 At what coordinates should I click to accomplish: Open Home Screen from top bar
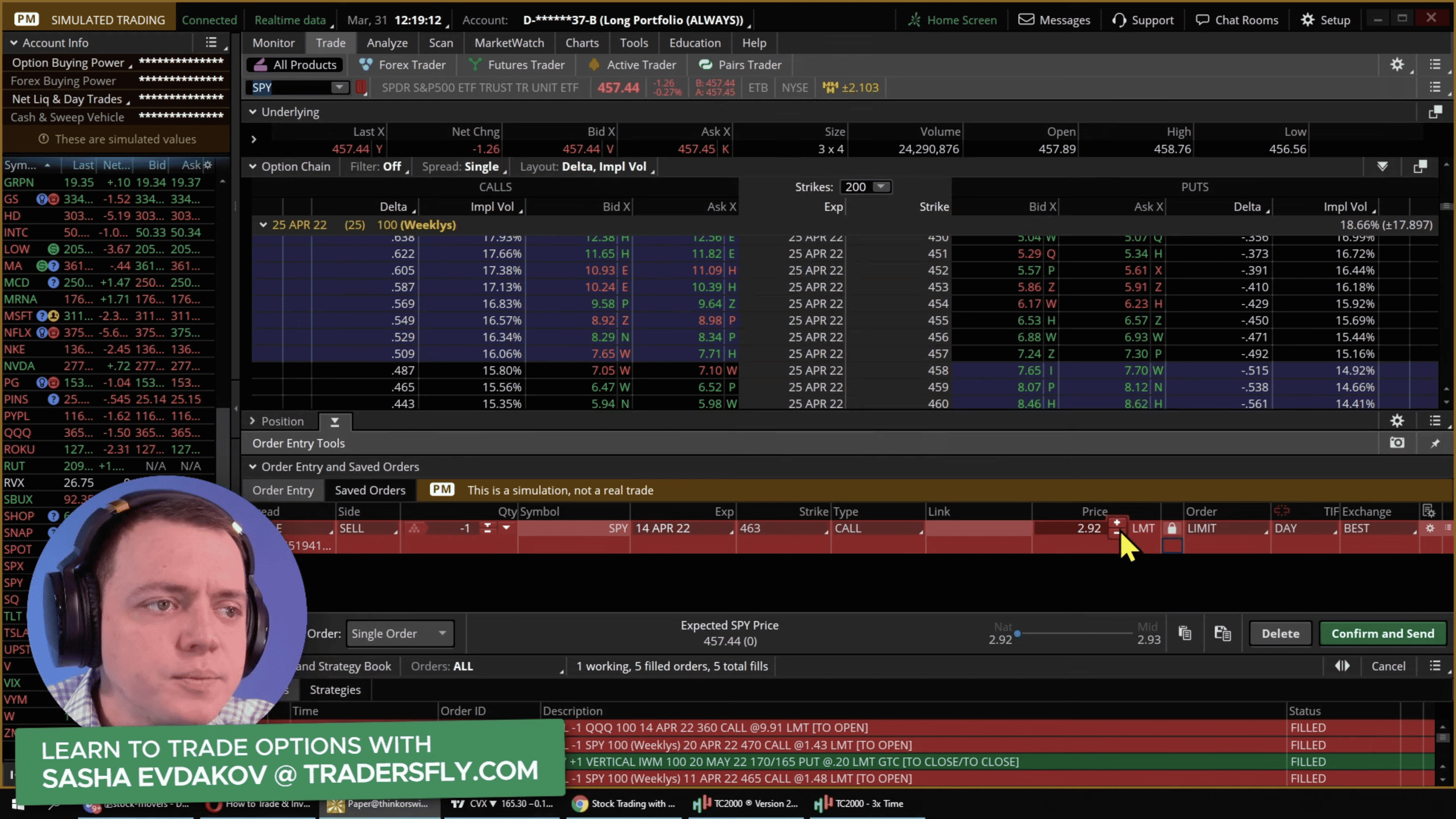[952, 20]
